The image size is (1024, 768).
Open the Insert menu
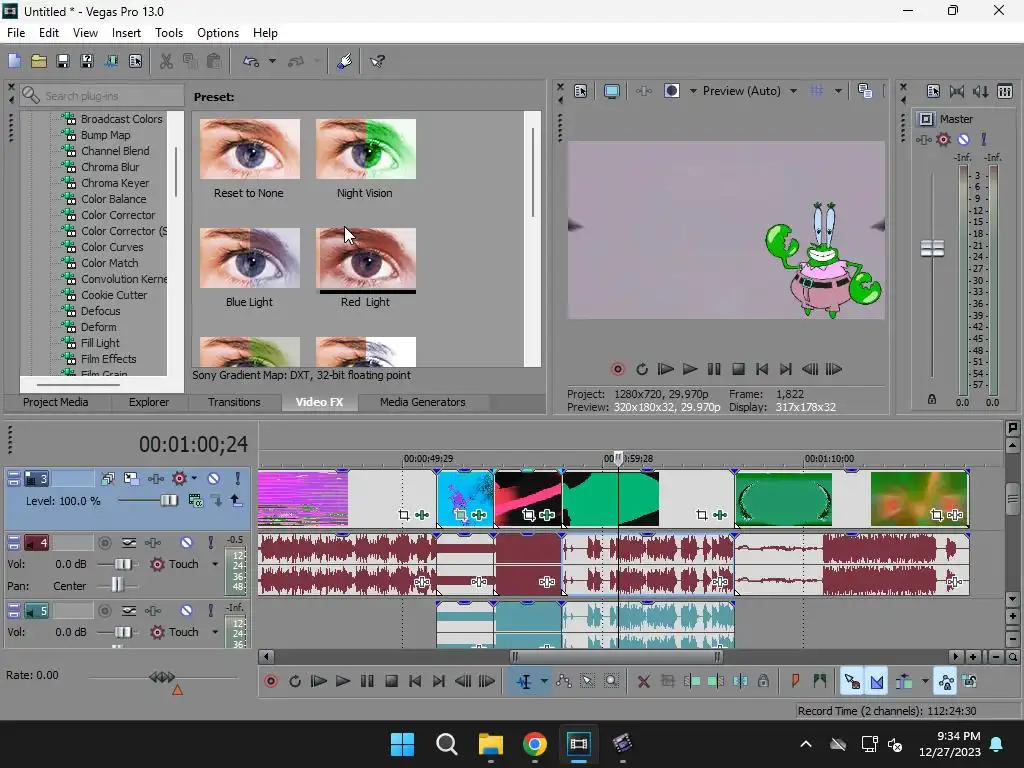pyautogui.click(x=126, y=33)
